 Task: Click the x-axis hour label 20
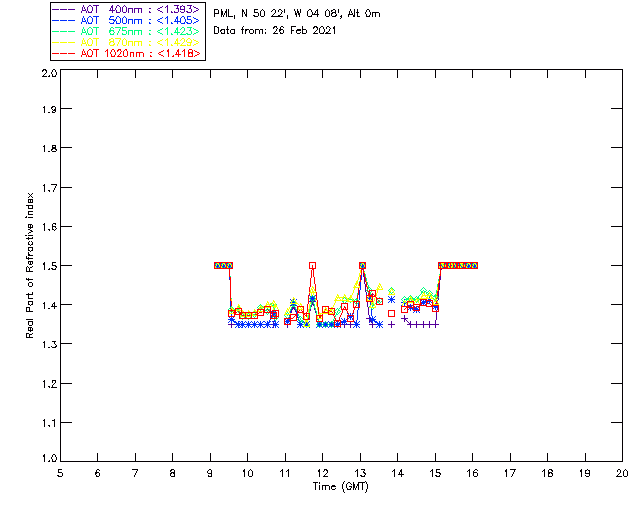coord(622,473)
